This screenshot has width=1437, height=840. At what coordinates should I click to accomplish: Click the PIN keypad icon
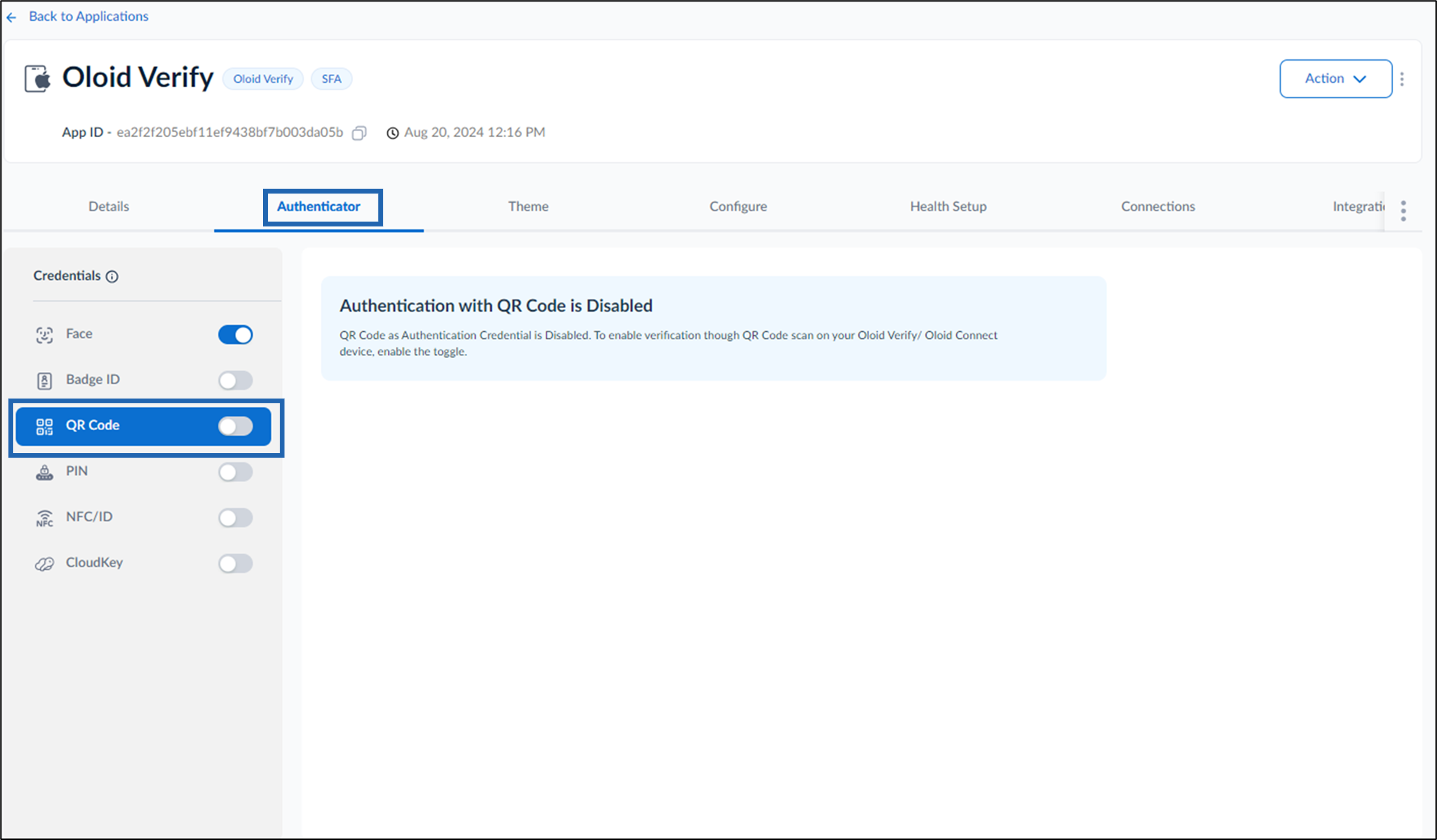point(44,472)
